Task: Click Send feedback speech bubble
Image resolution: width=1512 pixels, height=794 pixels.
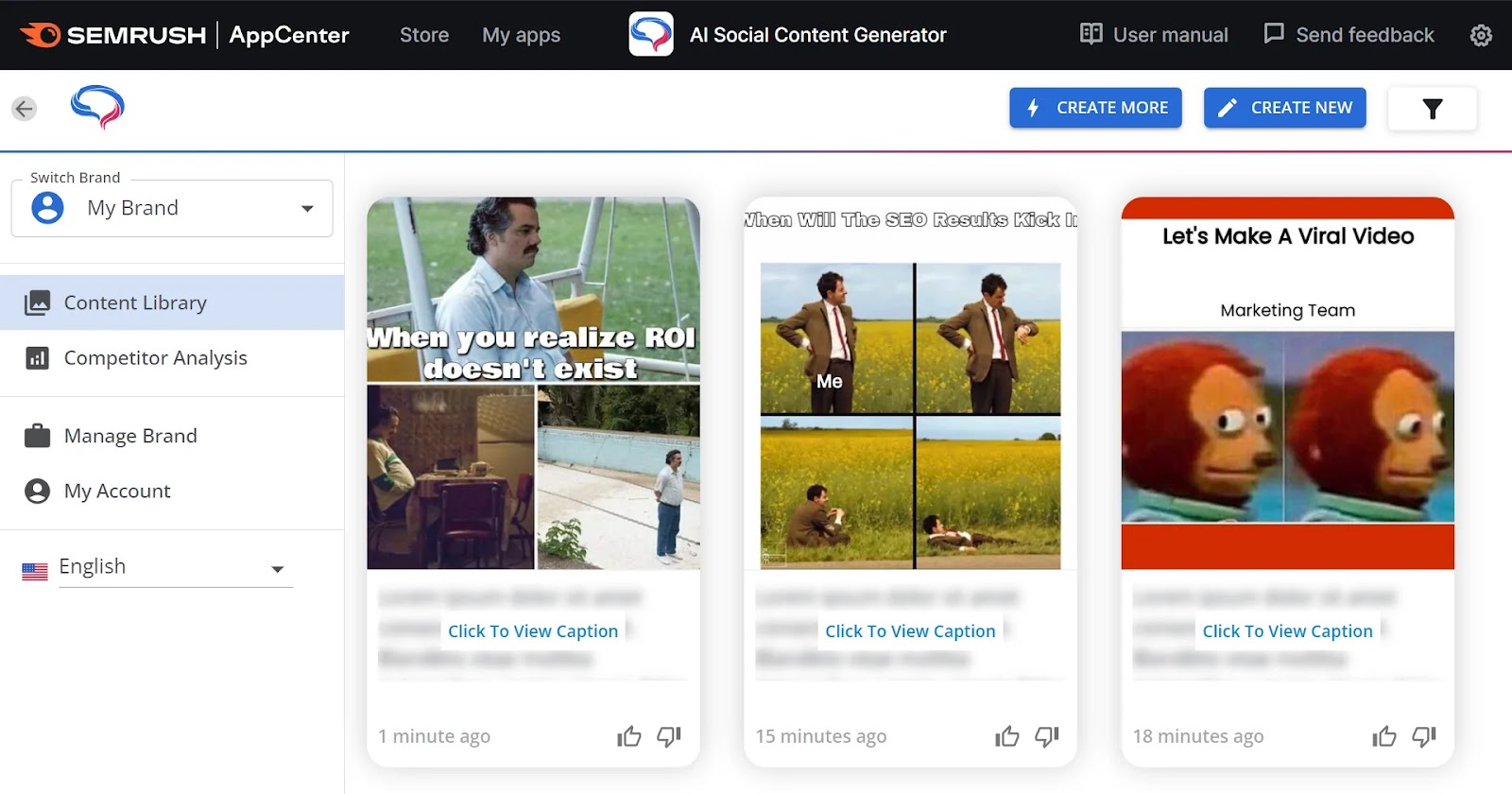Action: click(1274, 35)
